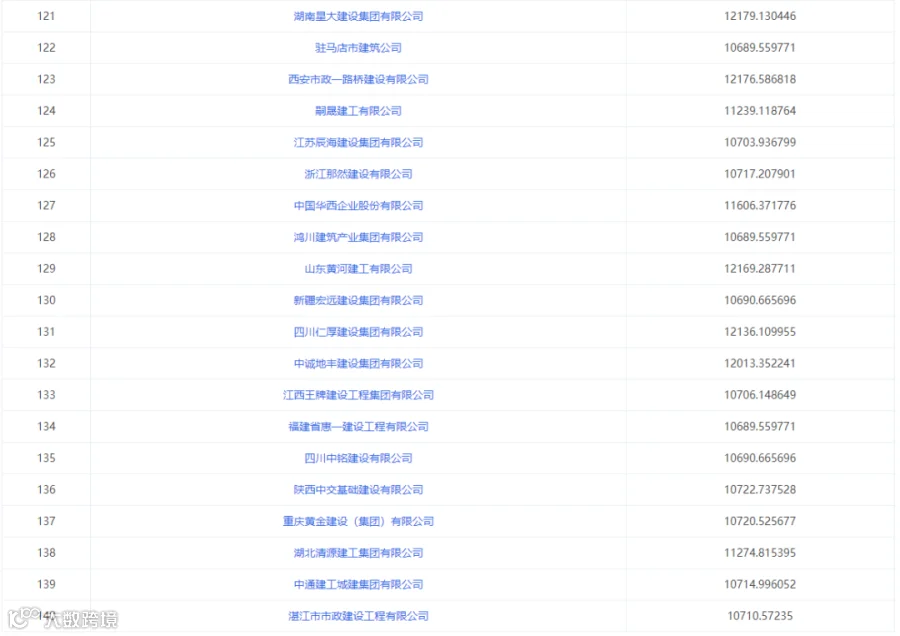Open the 四川仁厚建设集团有限公司 link
The height and width of the screenshot is (636, 900).
358,332
